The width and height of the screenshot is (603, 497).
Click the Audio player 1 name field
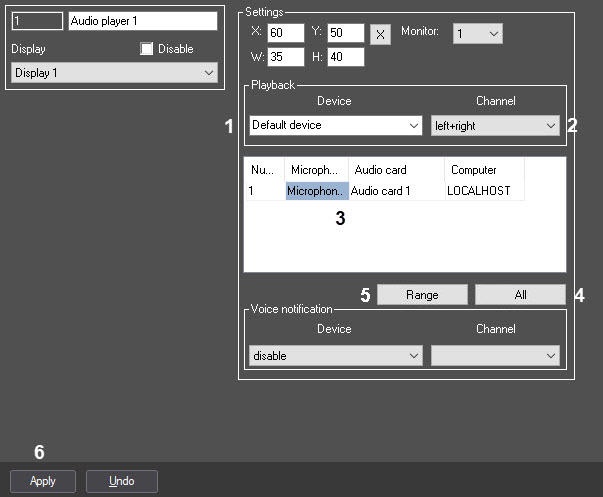coord(143,21)
